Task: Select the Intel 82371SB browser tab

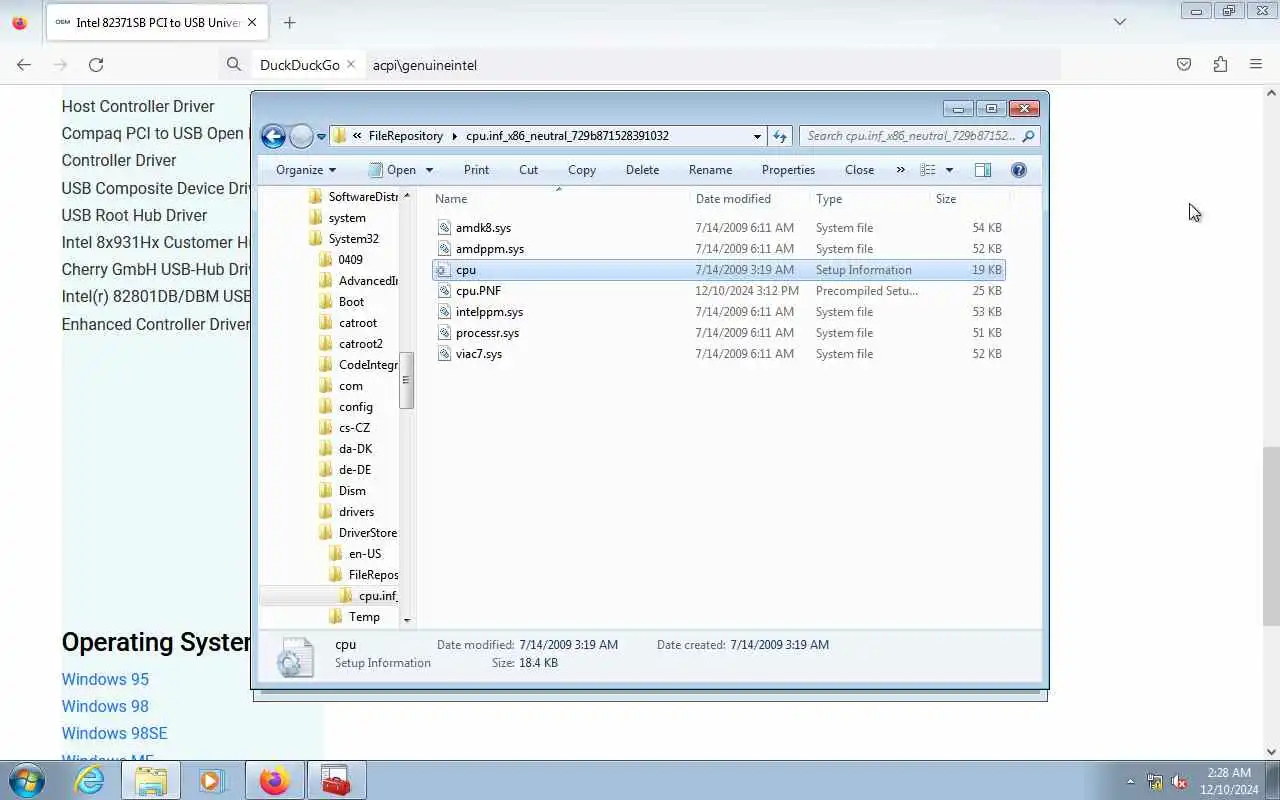Action: click(155, 22)
